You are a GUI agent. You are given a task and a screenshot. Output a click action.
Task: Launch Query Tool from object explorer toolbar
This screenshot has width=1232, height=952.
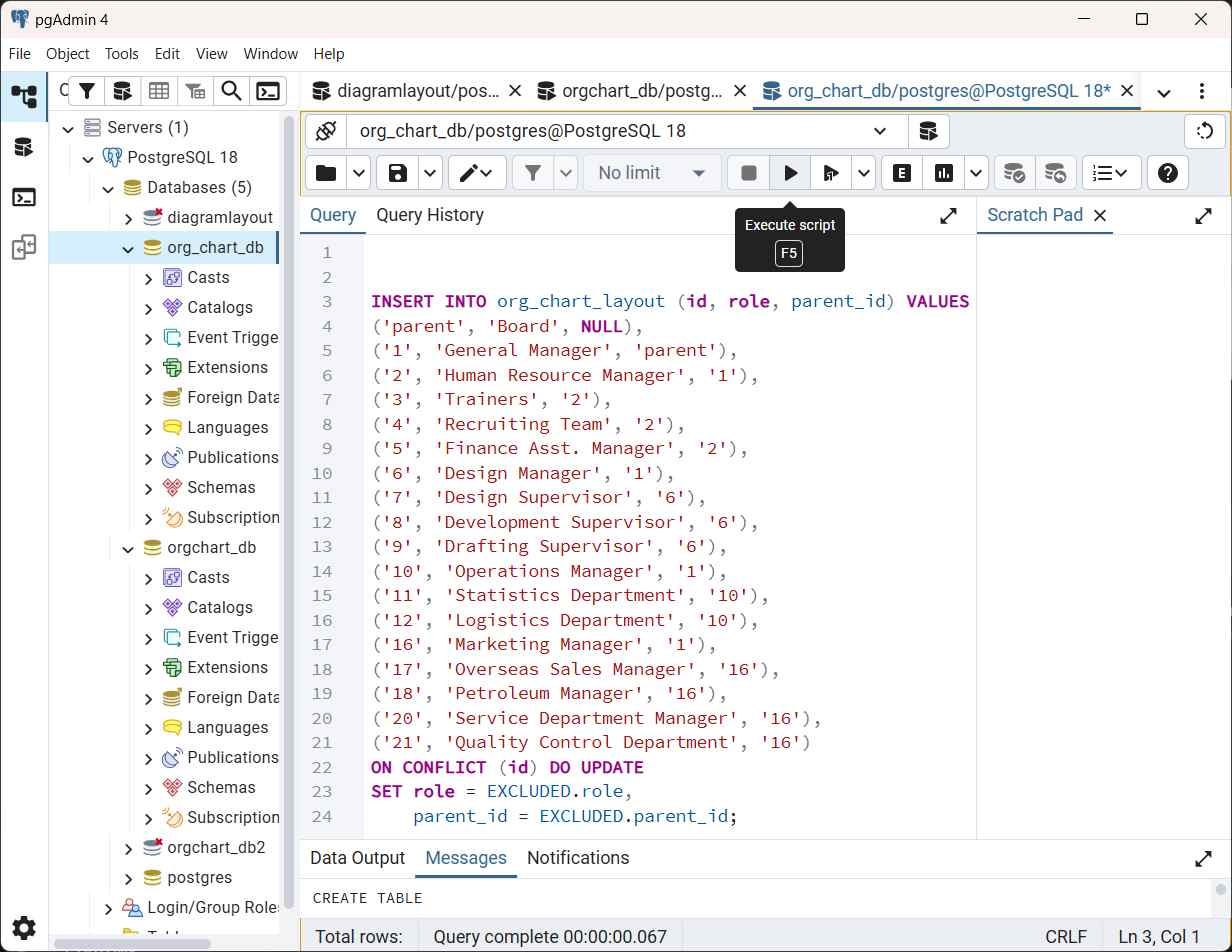click(122, 91)
